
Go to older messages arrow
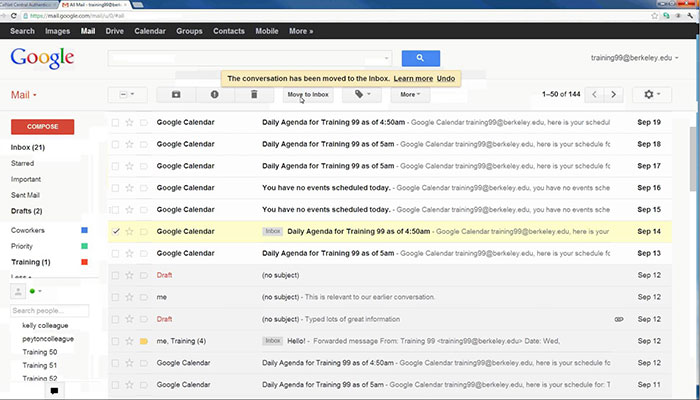pos(613,95)
